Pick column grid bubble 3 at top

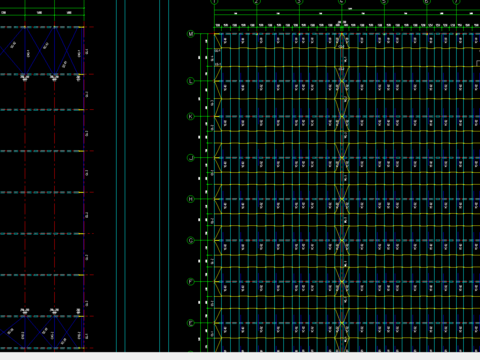click(299, 2)
